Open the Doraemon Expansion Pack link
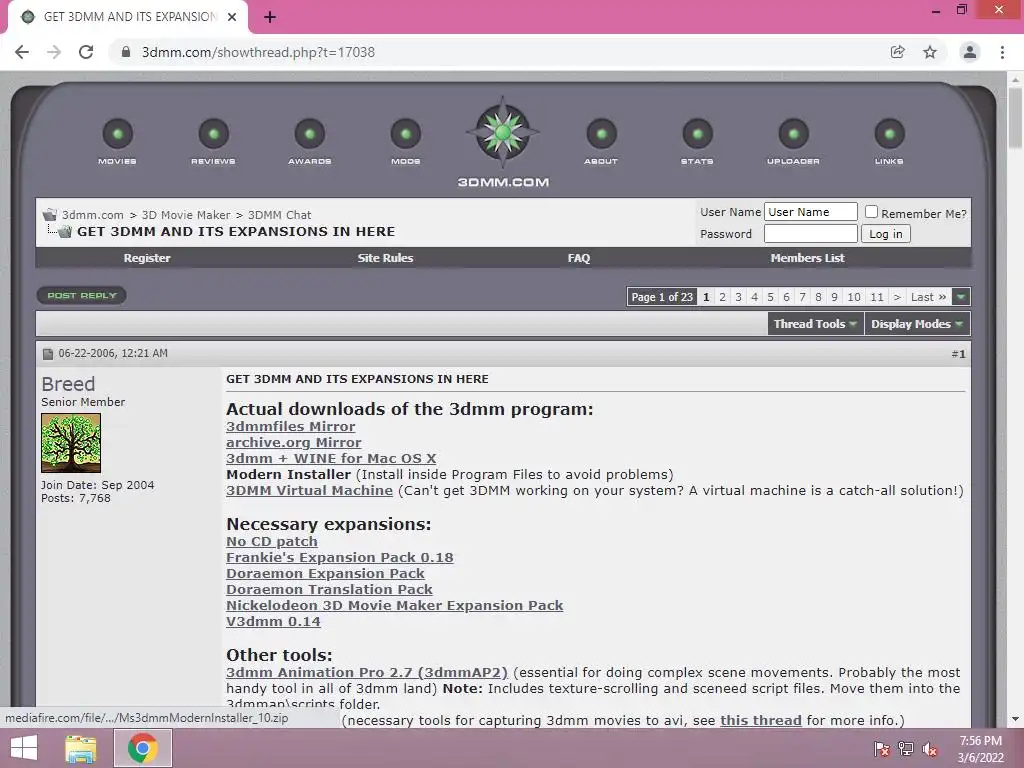 (325, 573)
